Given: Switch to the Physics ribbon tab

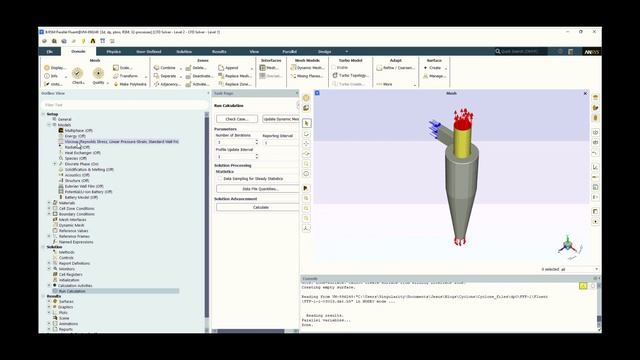Looking at the screenshot, I should click(113, 52).
